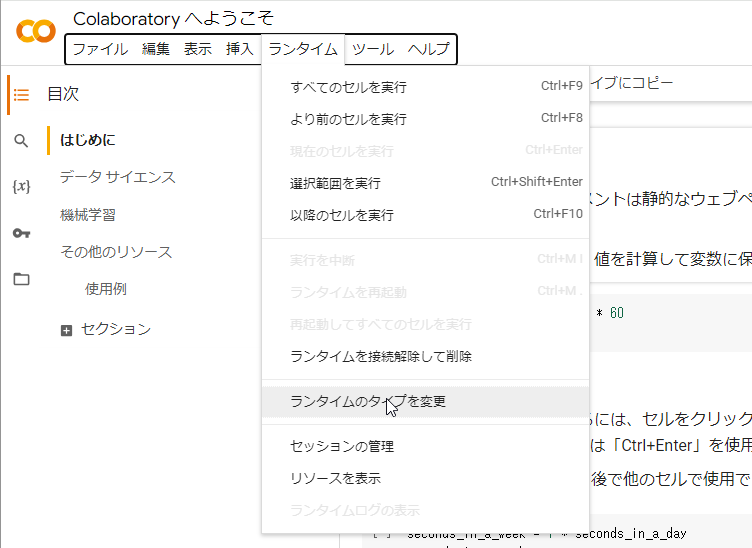Open the ヘルプ menu
This screenshot has width=752, height=548.
[428, 49]
